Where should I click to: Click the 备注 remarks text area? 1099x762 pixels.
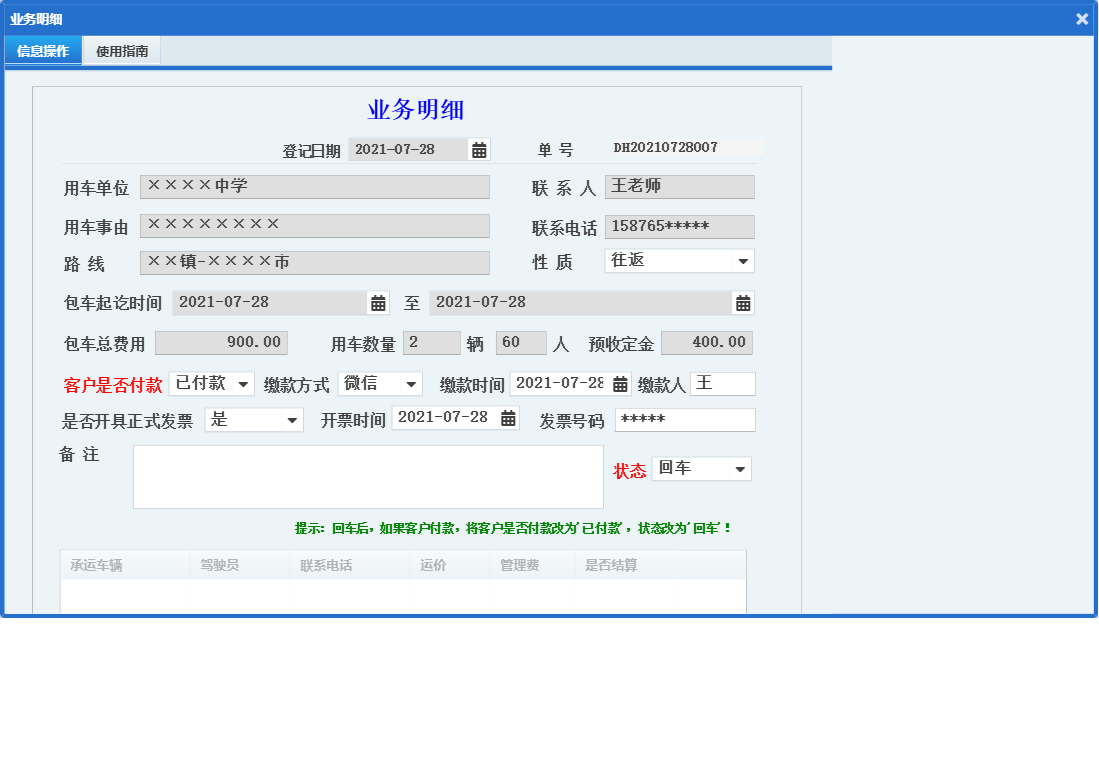368,475
